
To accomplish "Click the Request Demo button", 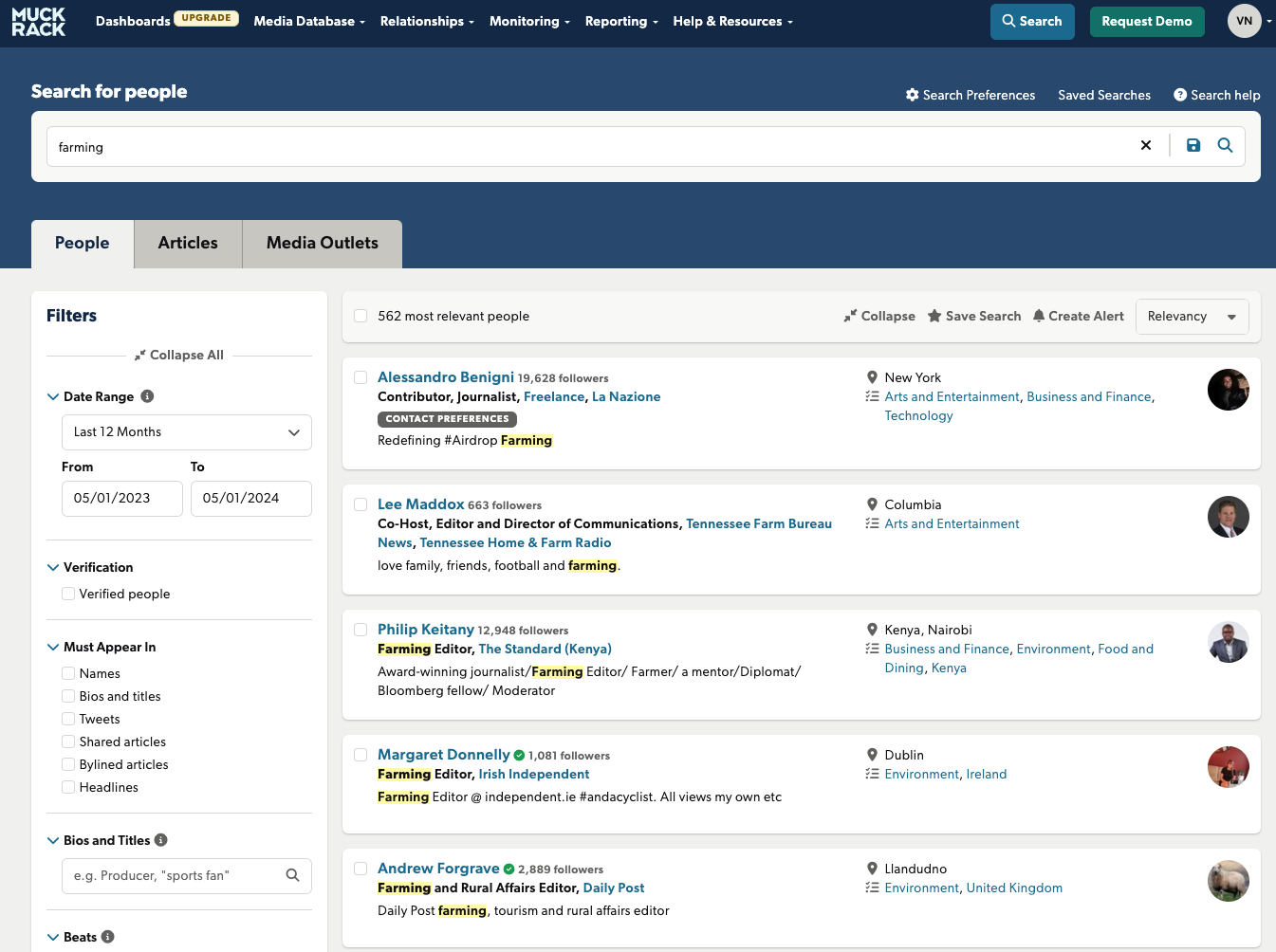I will point(1146,22).
